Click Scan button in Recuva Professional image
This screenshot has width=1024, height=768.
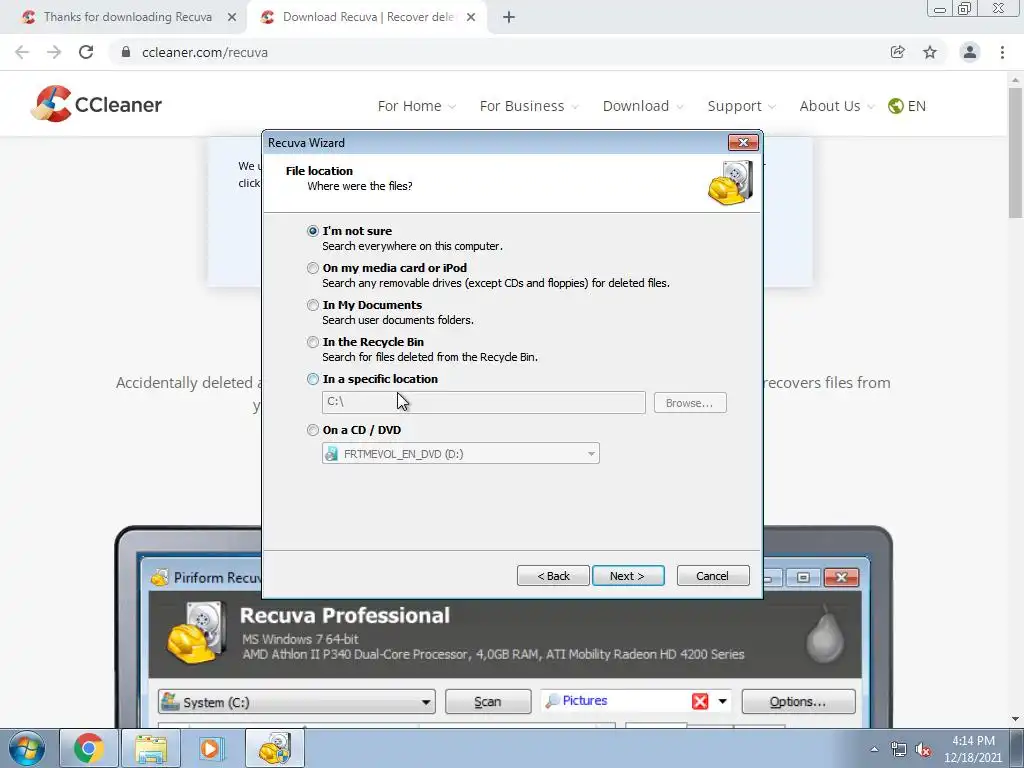tap(488, 701)
